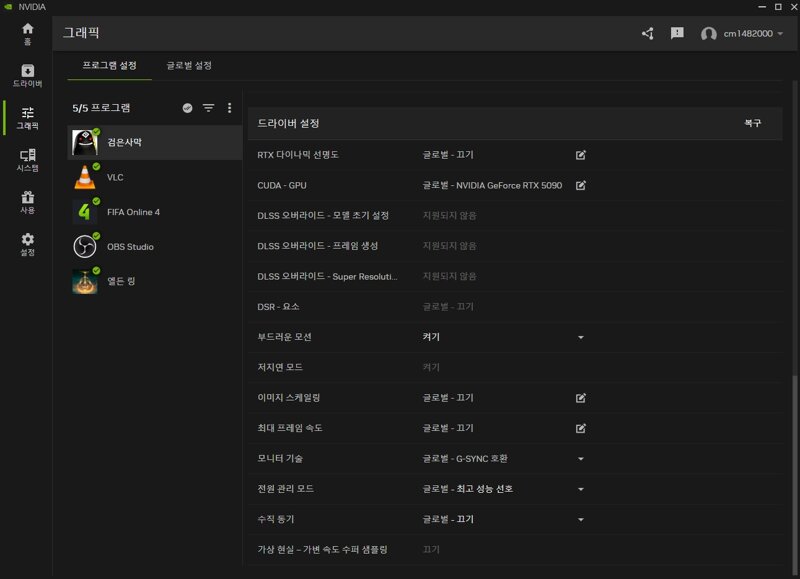Screen dimensions: 800x579
Task: Select the VLC program entry
Action: click(x=155, y=177)
